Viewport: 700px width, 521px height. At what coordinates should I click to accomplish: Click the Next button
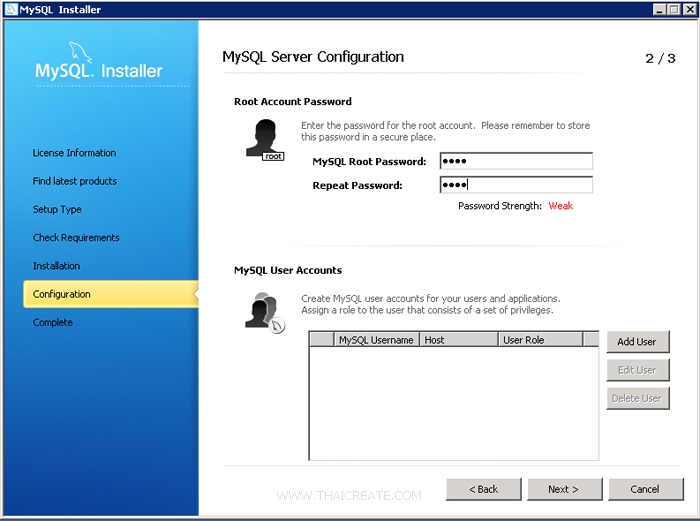562,489
